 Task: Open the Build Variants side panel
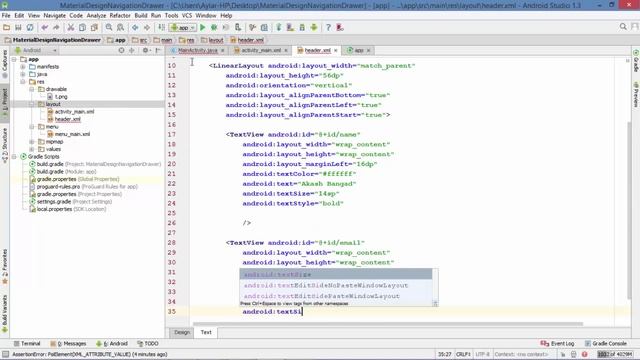[5, 313]
